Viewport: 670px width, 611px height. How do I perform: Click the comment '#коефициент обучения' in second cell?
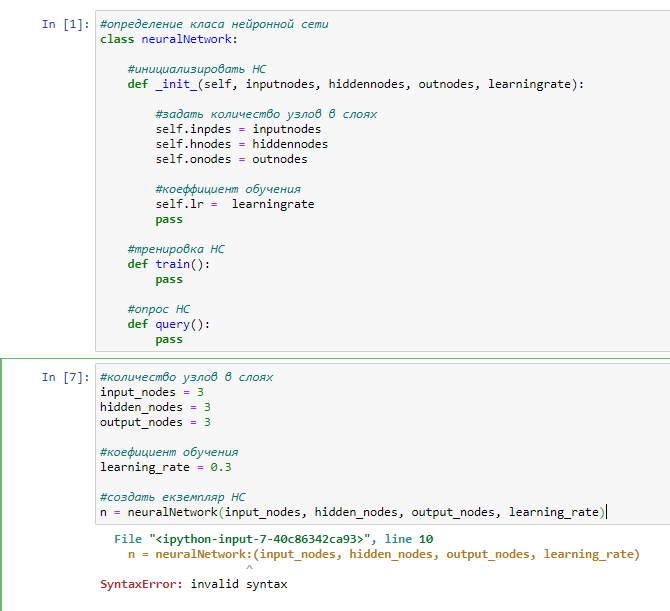[x=169, y=452]
